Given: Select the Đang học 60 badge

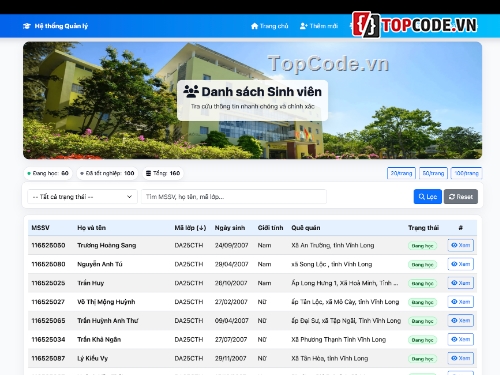Looking at the screenshot, I should 48,173.
